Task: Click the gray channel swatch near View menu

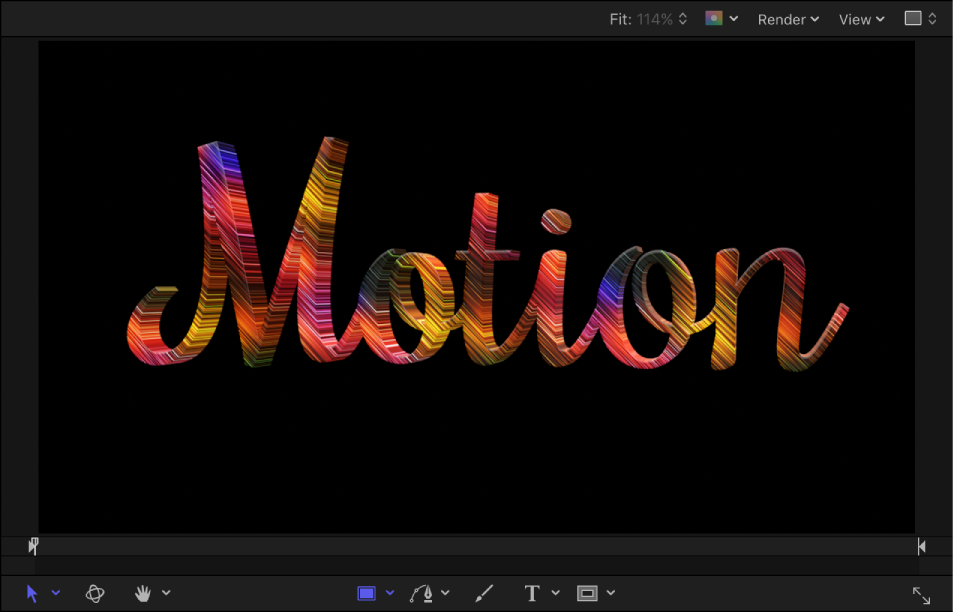Action: pos(914,18)
